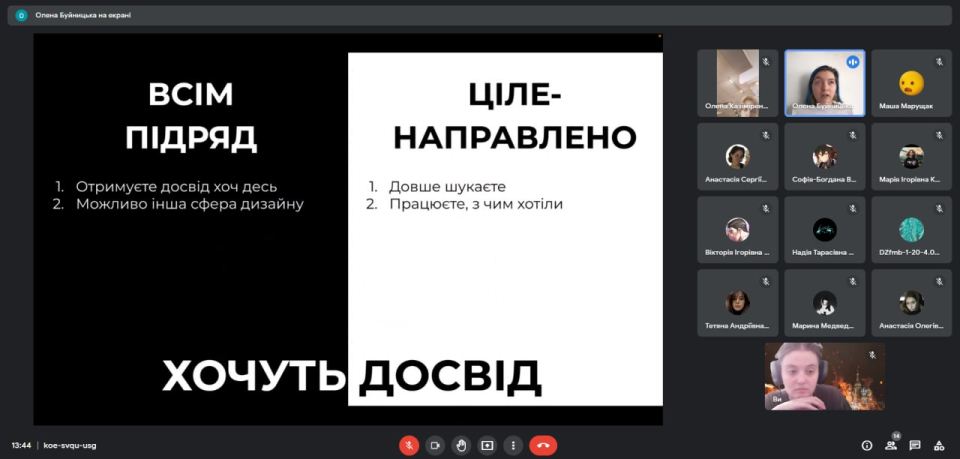Click 'Довше шукаєте' on the slide

(447, 187)
